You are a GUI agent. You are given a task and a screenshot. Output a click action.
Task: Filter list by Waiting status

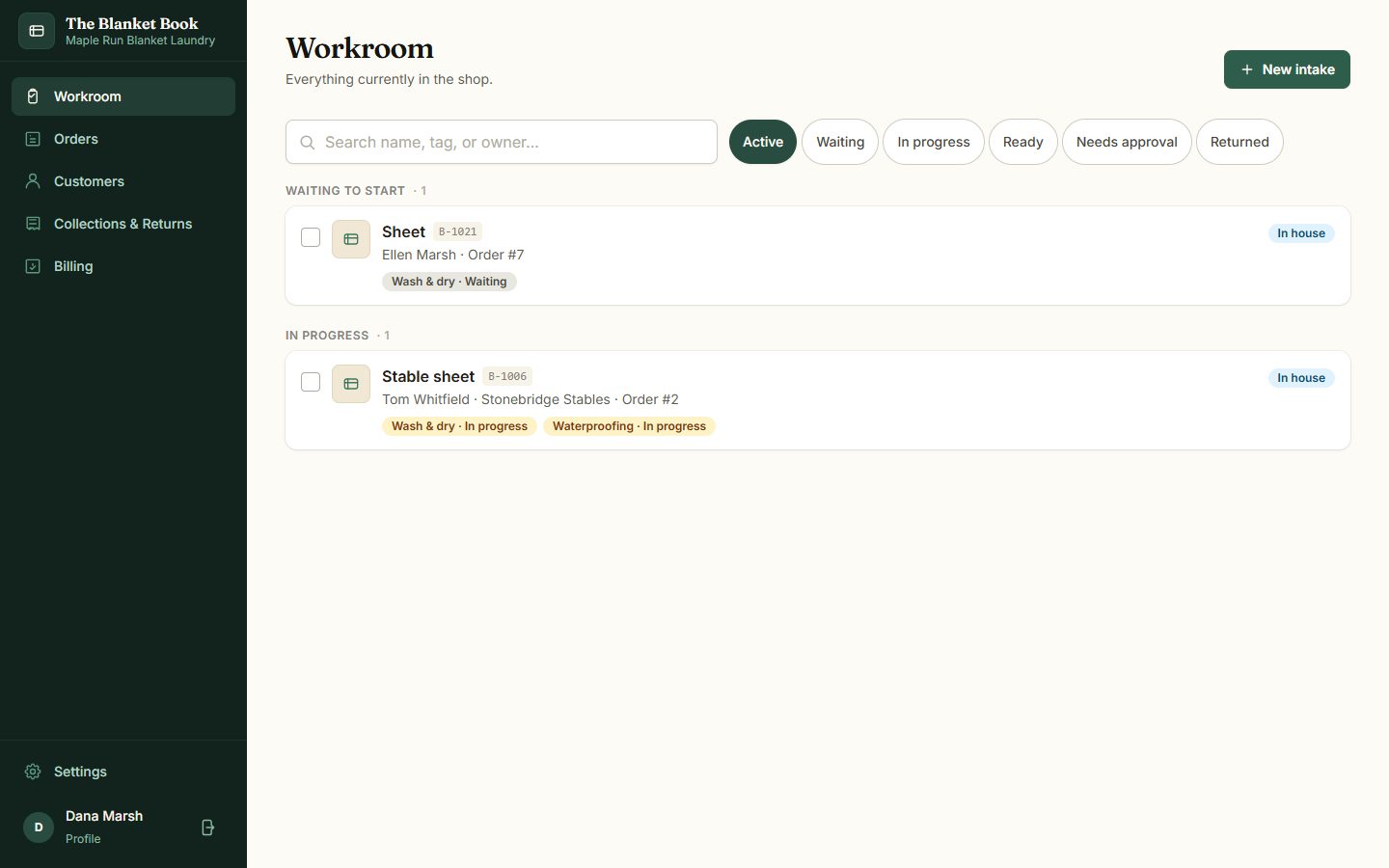[840, 142]
